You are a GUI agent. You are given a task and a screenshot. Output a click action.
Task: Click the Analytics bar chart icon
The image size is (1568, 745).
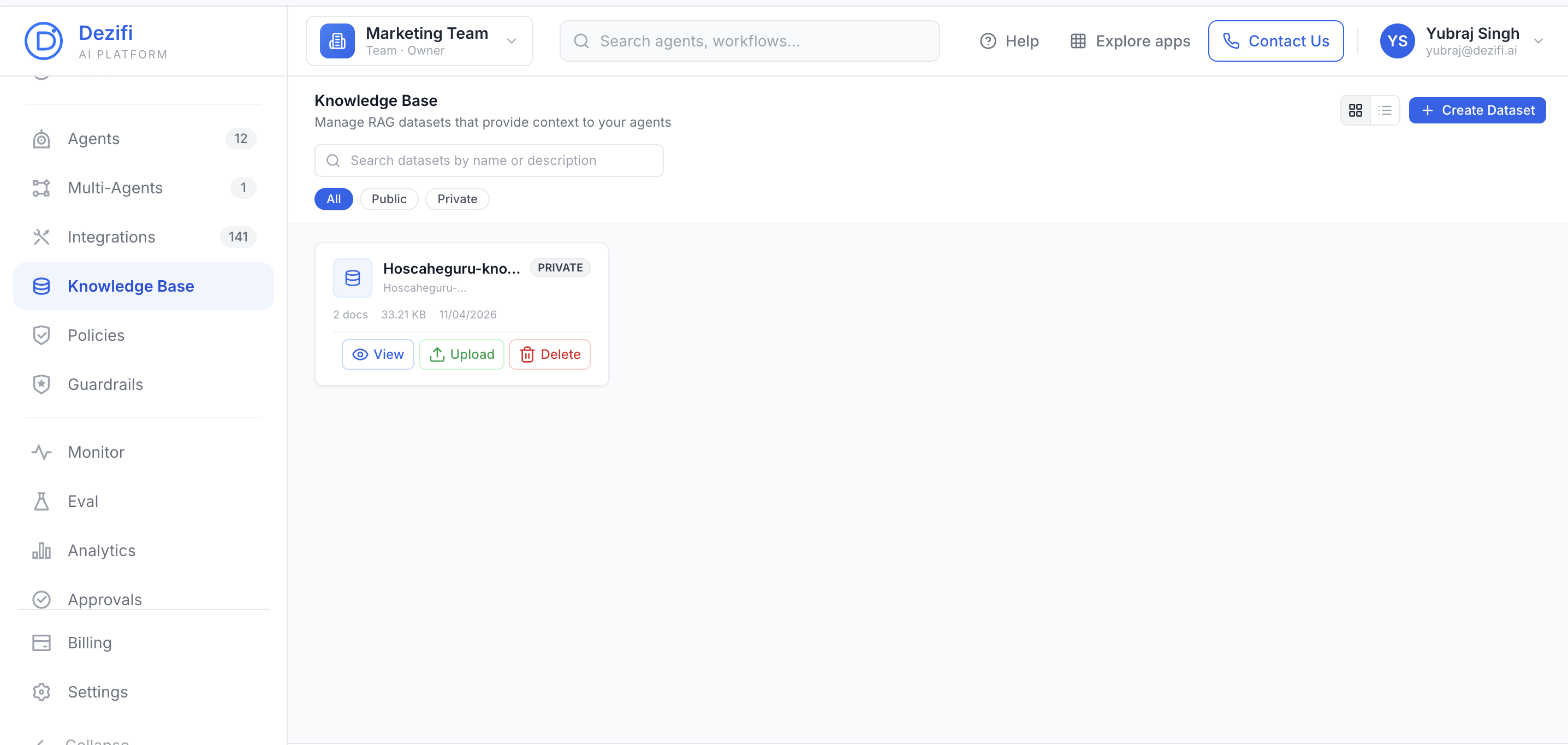(41, 551)
